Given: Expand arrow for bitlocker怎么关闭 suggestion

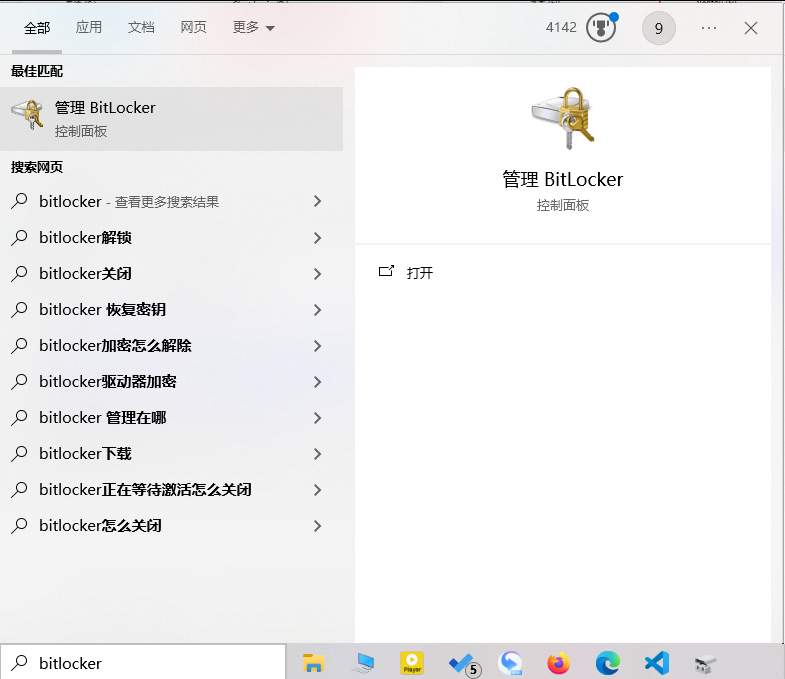Looking at the screenshot, I should click(317, 526).
